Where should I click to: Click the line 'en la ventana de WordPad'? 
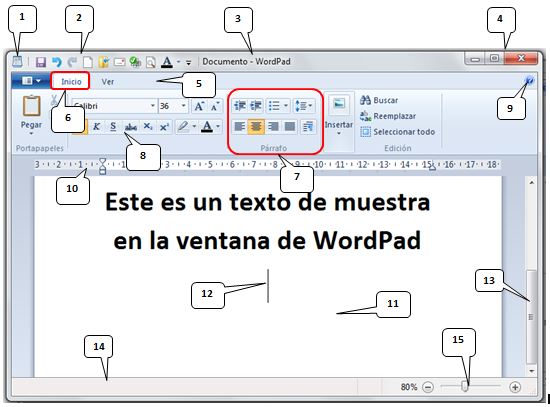(x=267, y=241)
